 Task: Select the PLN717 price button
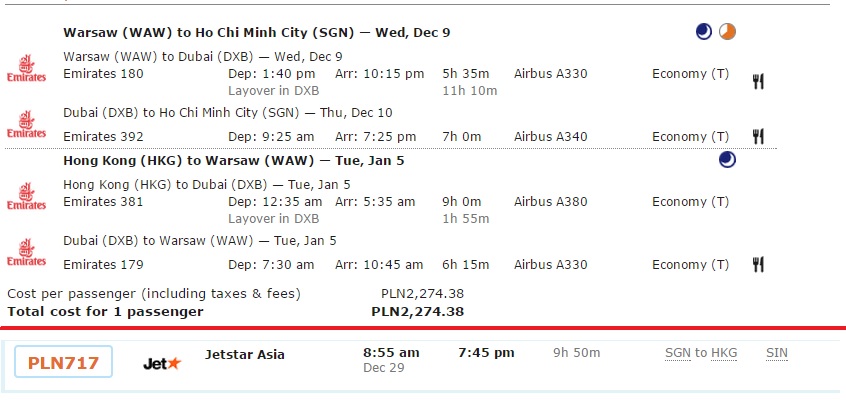pos(63,362)
